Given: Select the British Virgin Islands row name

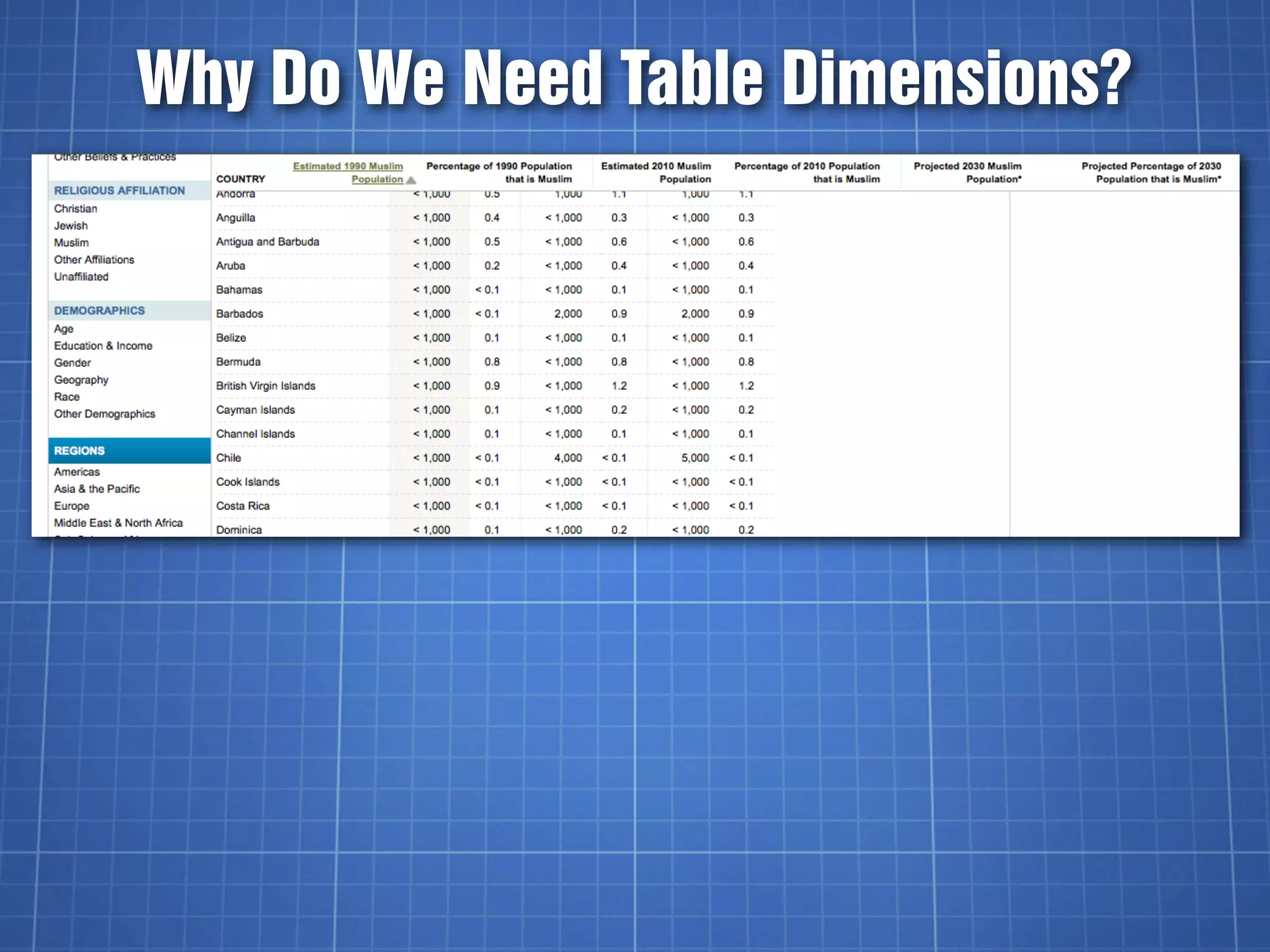Looking at the screenshot, I should pyautogui.click(x=265, y=386).
